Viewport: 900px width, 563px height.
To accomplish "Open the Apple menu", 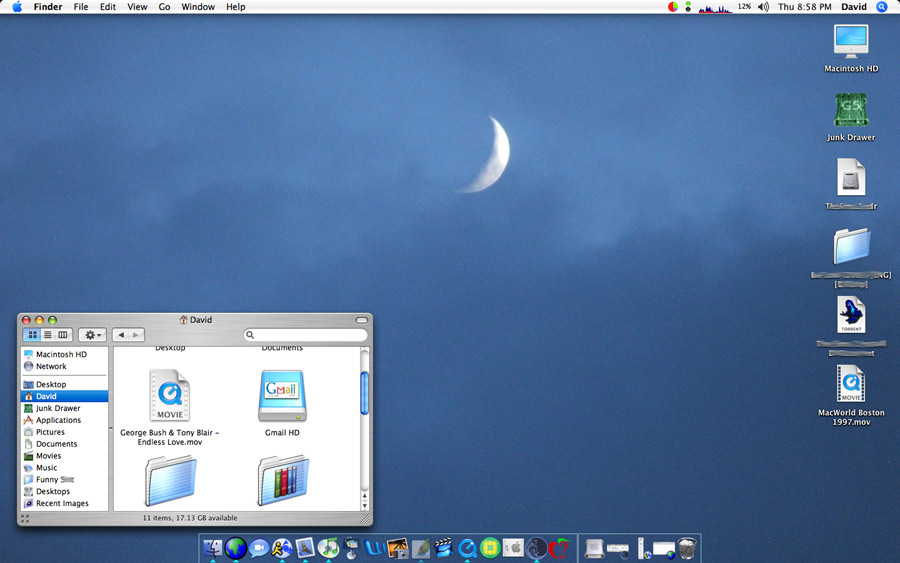I will (17, 7).
